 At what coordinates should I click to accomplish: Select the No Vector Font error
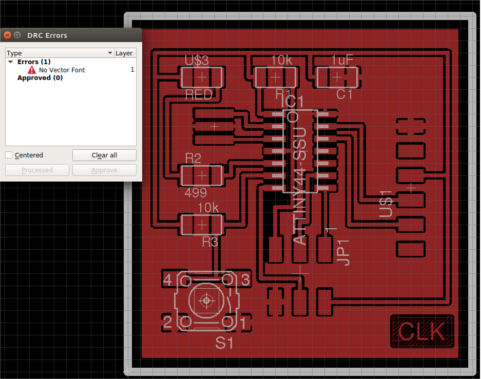(x=70, y=70)
